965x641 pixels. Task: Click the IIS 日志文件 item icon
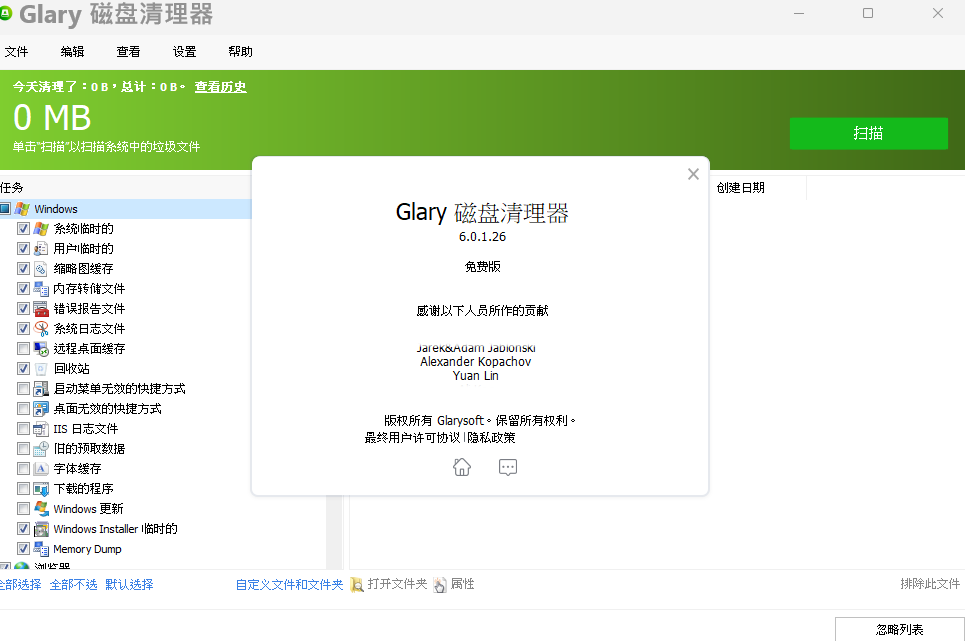point(41,429)
